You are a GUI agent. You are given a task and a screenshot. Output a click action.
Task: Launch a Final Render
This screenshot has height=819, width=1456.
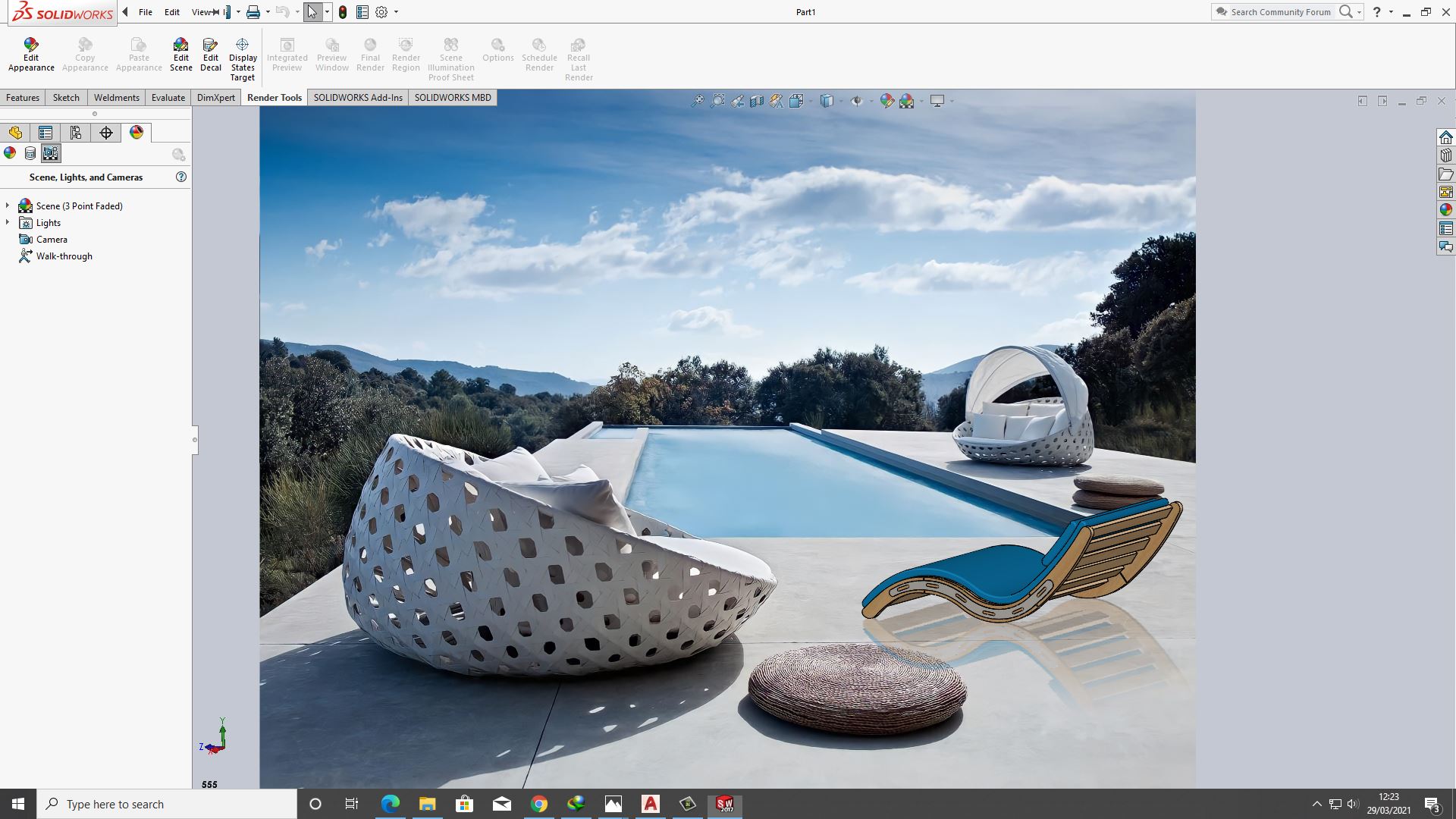(370, 53)
